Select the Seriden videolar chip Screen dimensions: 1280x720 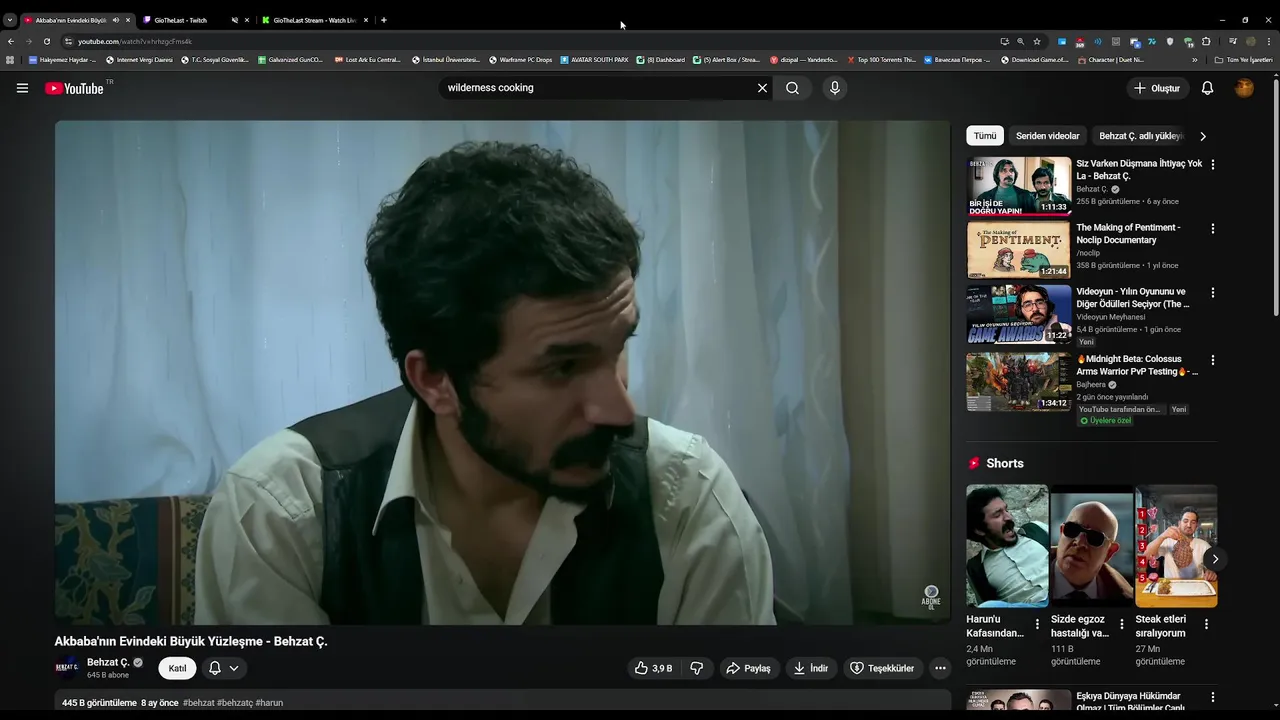point(1048,136)
